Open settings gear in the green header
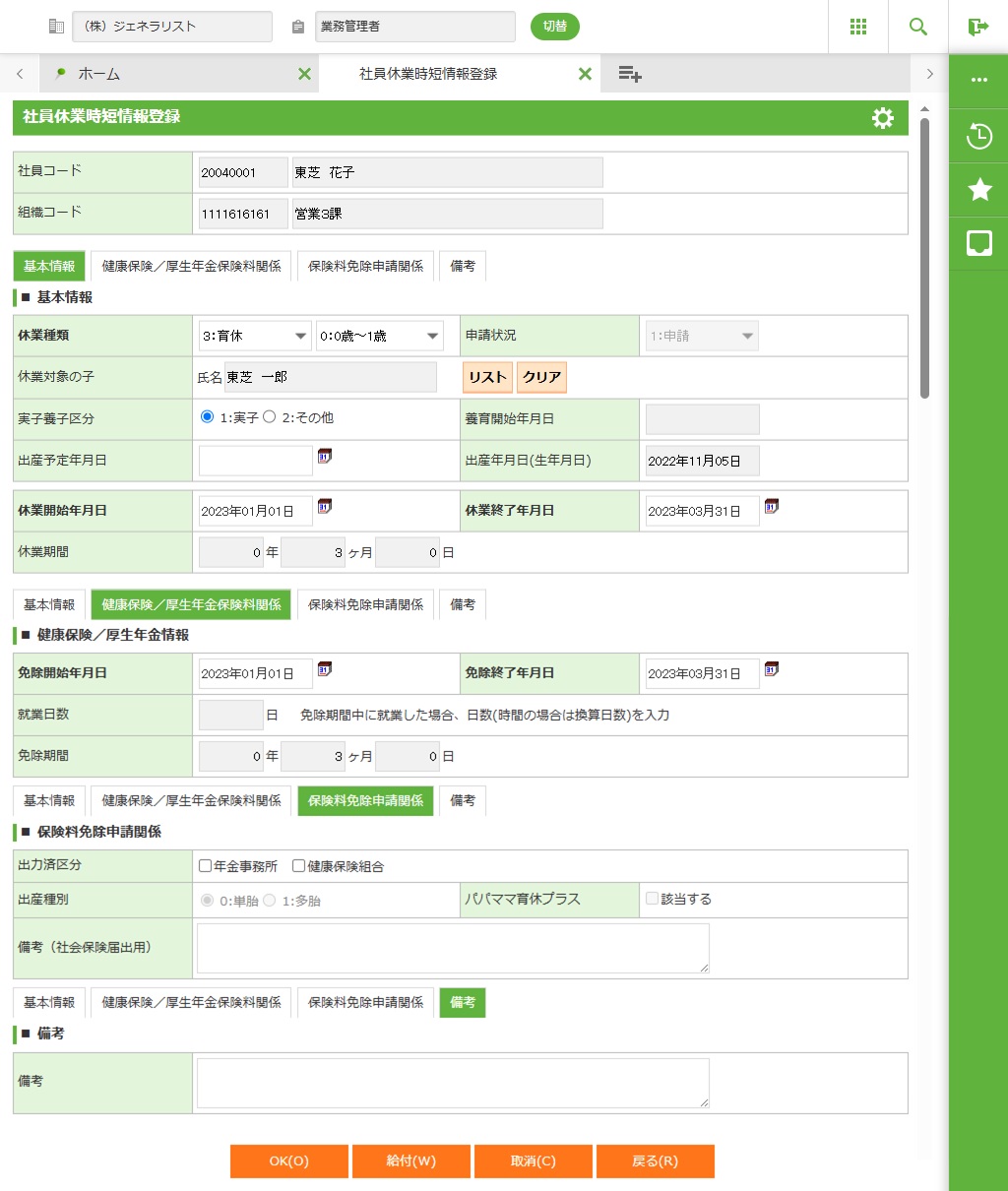Image resolution: width=1008 pixels, height=1191 pixels. tap(883, 118)
